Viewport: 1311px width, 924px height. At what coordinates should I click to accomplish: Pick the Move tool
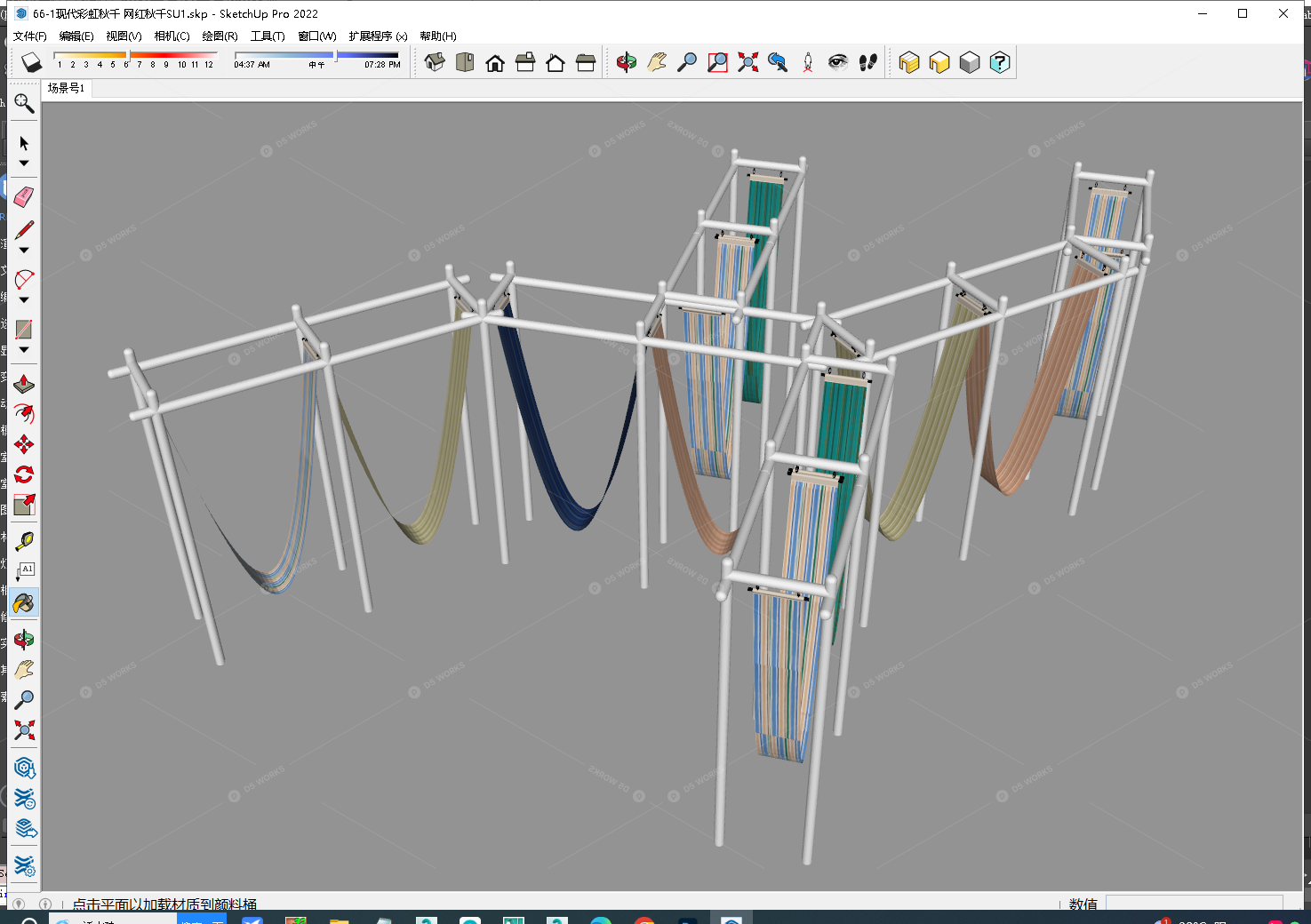[x=24, y=444]
